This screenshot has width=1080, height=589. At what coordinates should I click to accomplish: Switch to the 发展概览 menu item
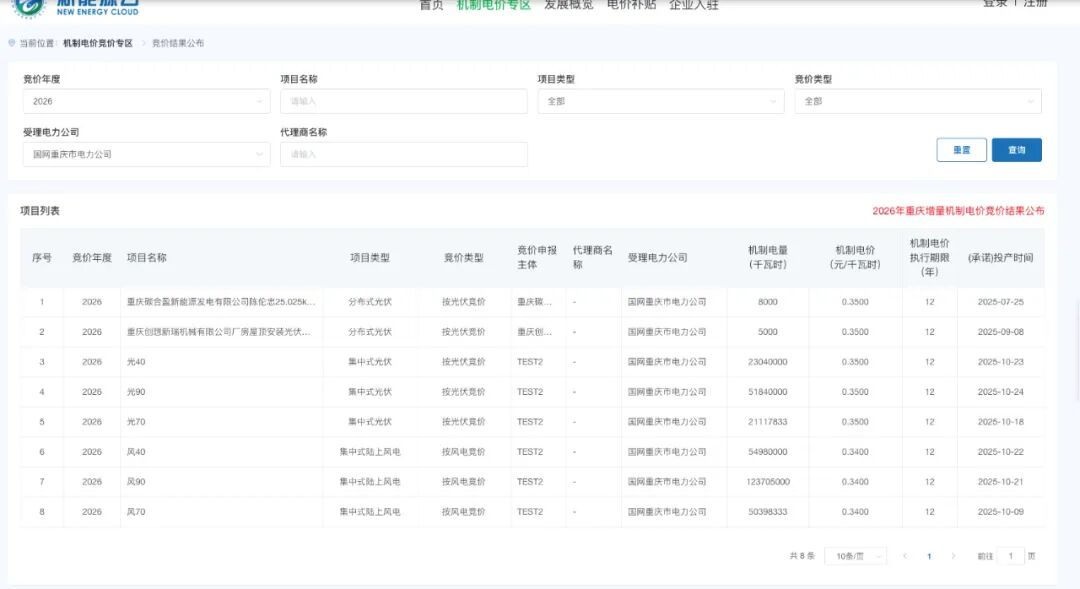568,5
